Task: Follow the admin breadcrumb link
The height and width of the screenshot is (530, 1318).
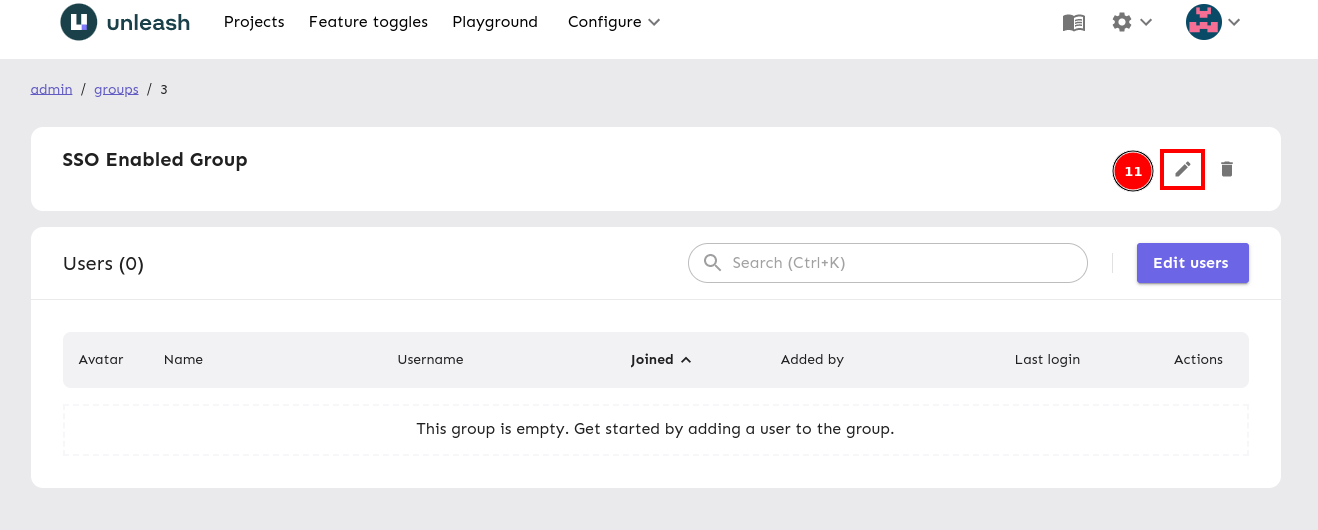Action: [x=51, y=89]
